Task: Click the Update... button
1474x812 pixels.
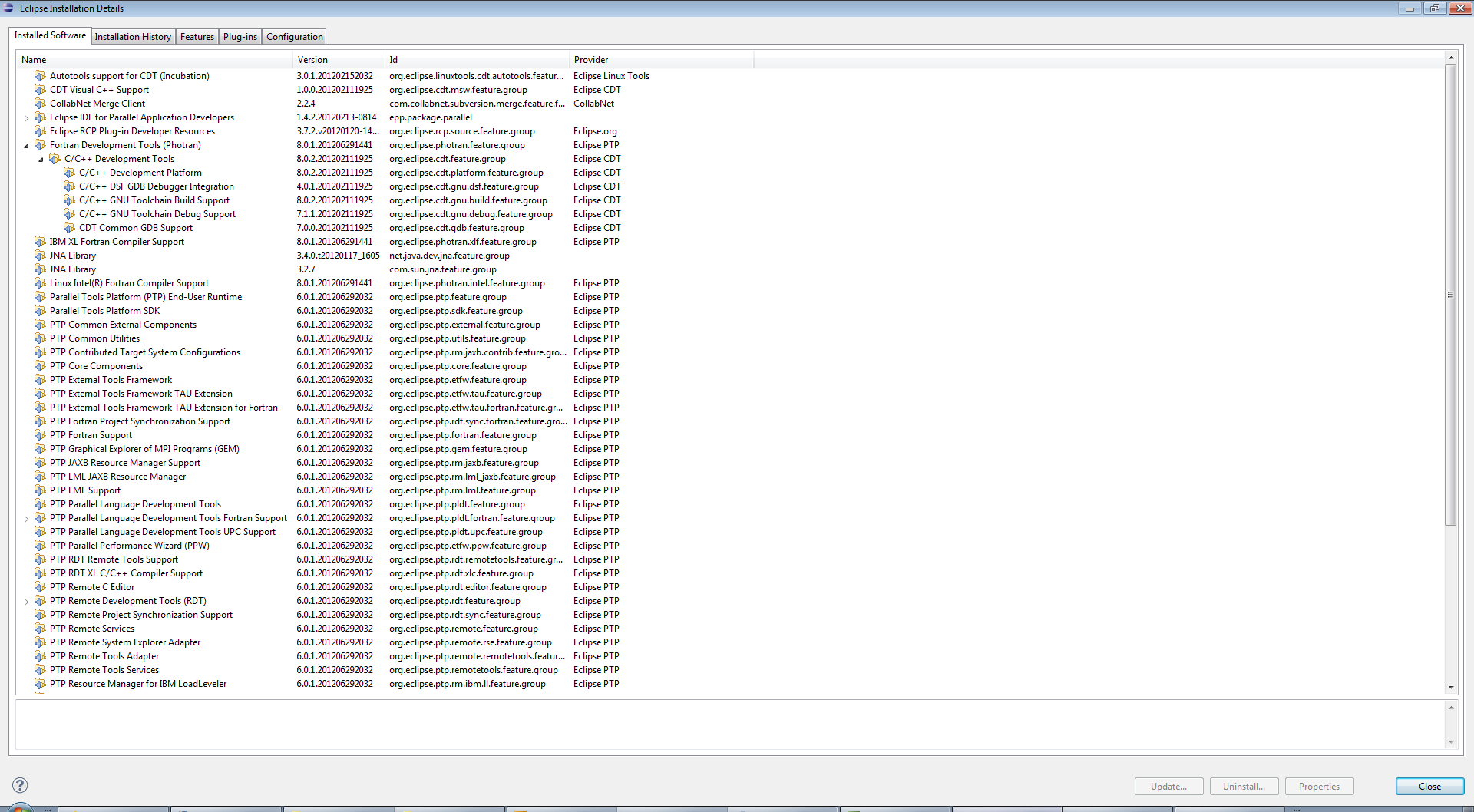Action: (1168, 787)
